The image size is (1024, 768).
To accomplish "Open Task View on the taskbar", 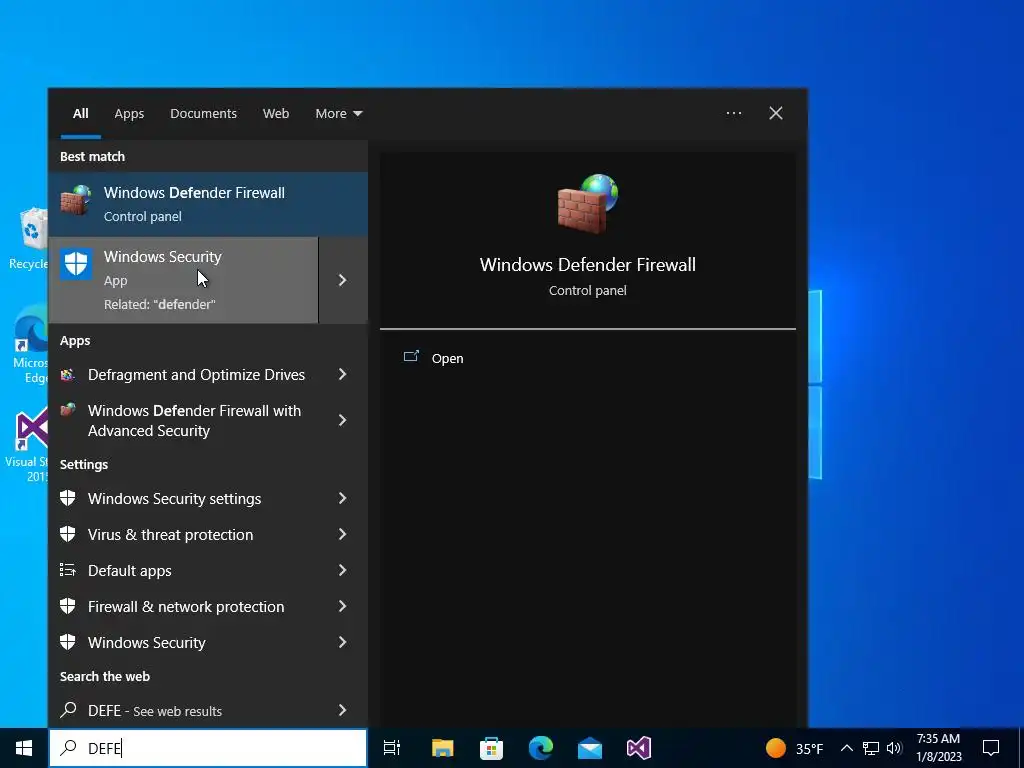I will pyautogui.click(x=392, y=748).
